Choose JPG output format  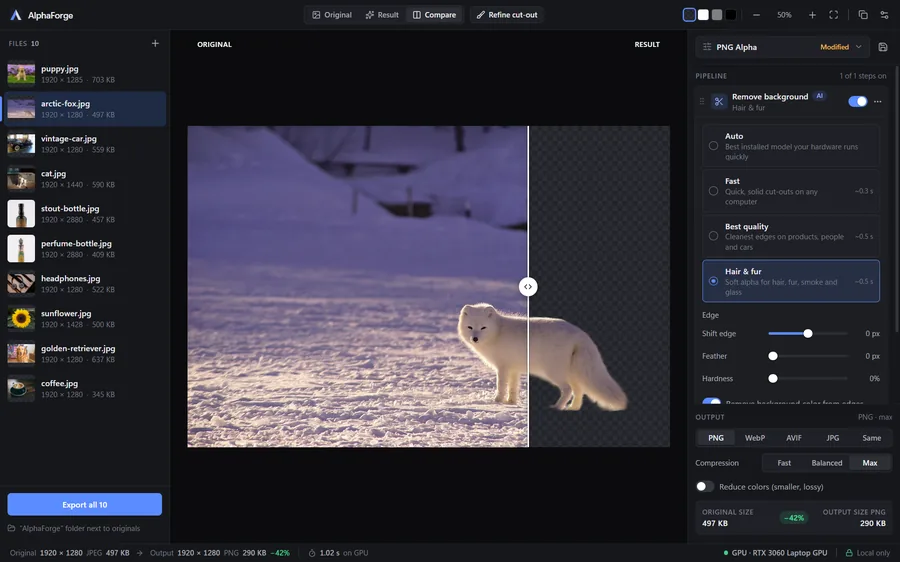832,437
